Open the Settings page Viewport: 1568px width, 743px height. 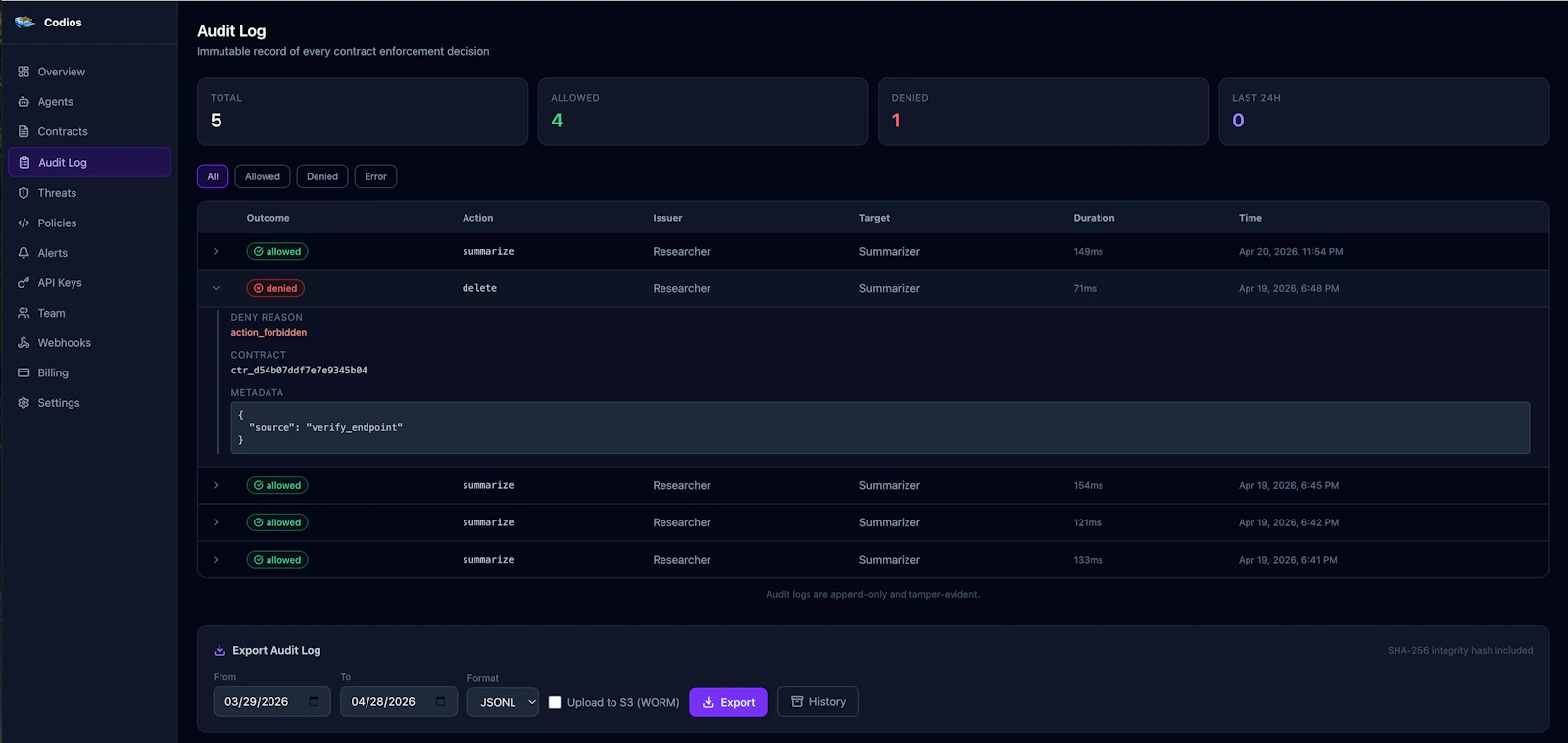(89, 403)
